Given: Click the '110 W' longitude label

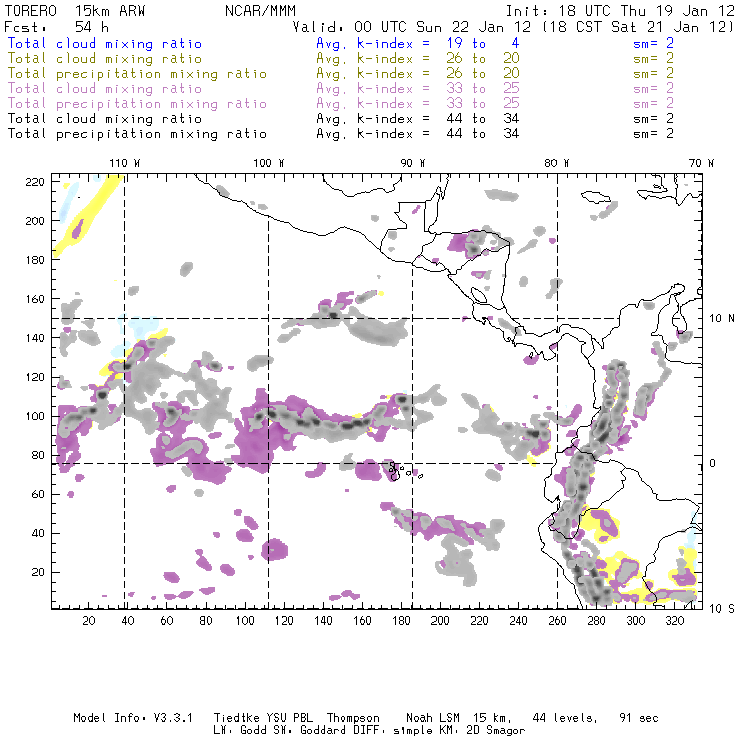Looking at the screenshot, I should (125, 163).
